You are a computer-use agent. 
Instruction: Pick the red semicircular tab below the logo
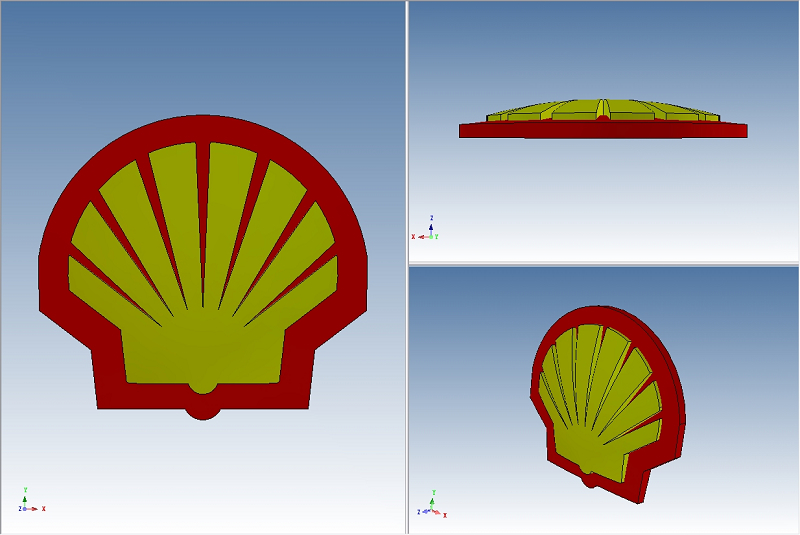(203, 414)
